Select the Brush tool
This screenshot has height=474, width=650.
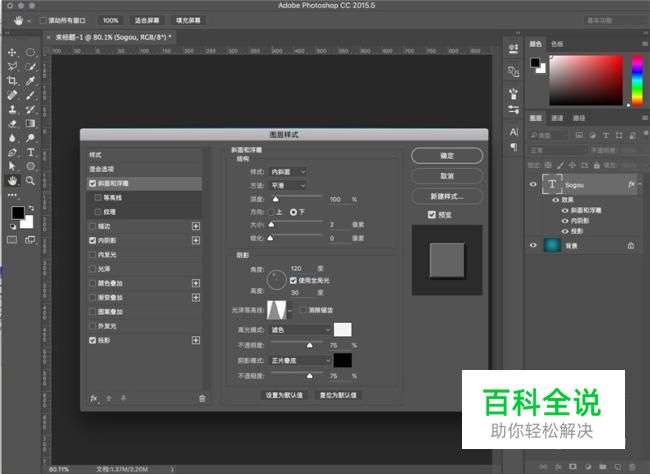[30, 95]
